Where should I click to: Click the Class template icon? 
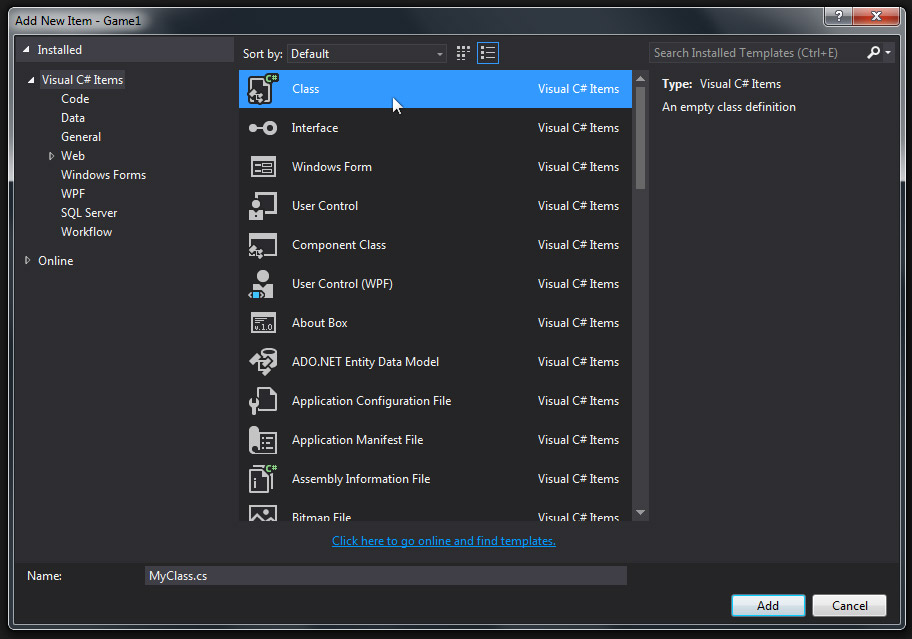(262, 89)
